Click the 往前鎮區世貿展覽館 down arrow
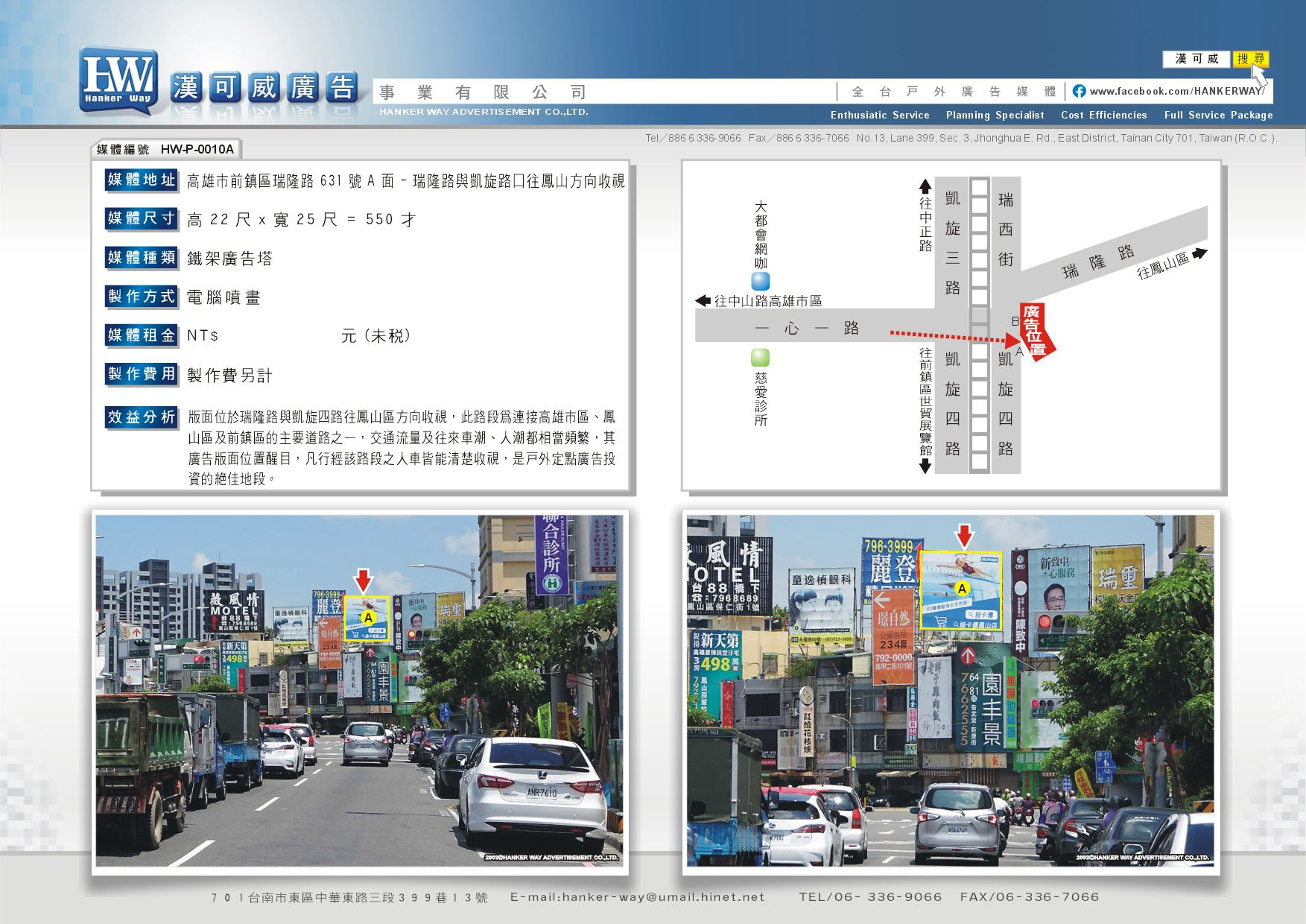This screenshot has height=924, width=1306. coord(925,466)
